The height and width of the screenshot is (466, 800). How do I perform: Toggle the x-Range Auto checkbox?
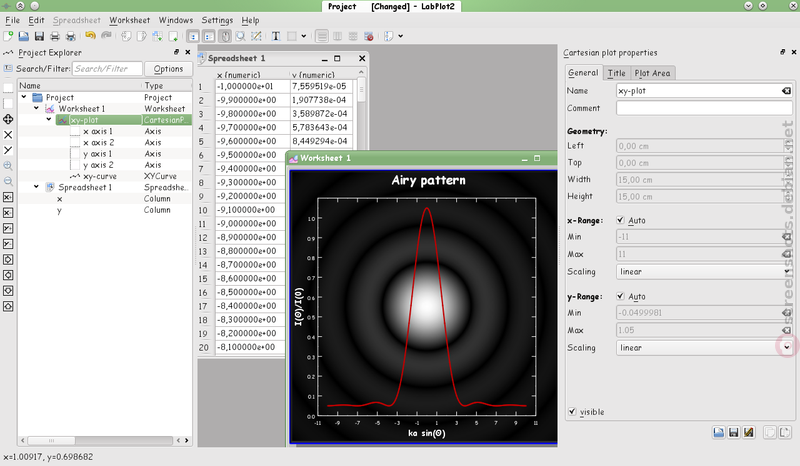(x=620, y=220)
